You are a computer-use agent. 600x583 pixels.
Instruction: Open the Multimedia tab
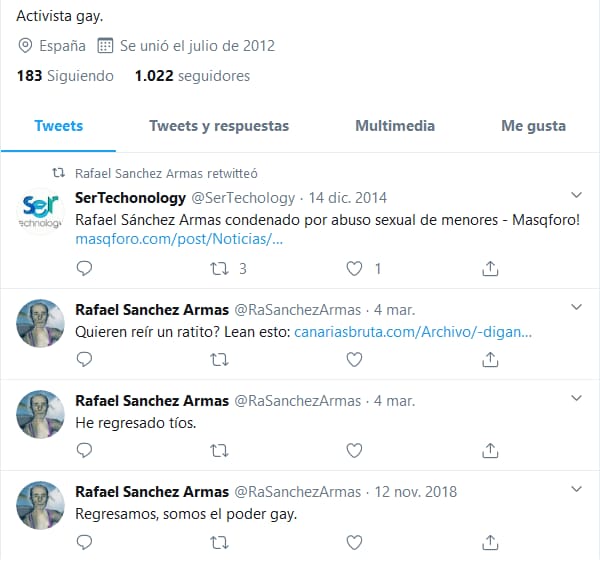click(x=395, y=126)
